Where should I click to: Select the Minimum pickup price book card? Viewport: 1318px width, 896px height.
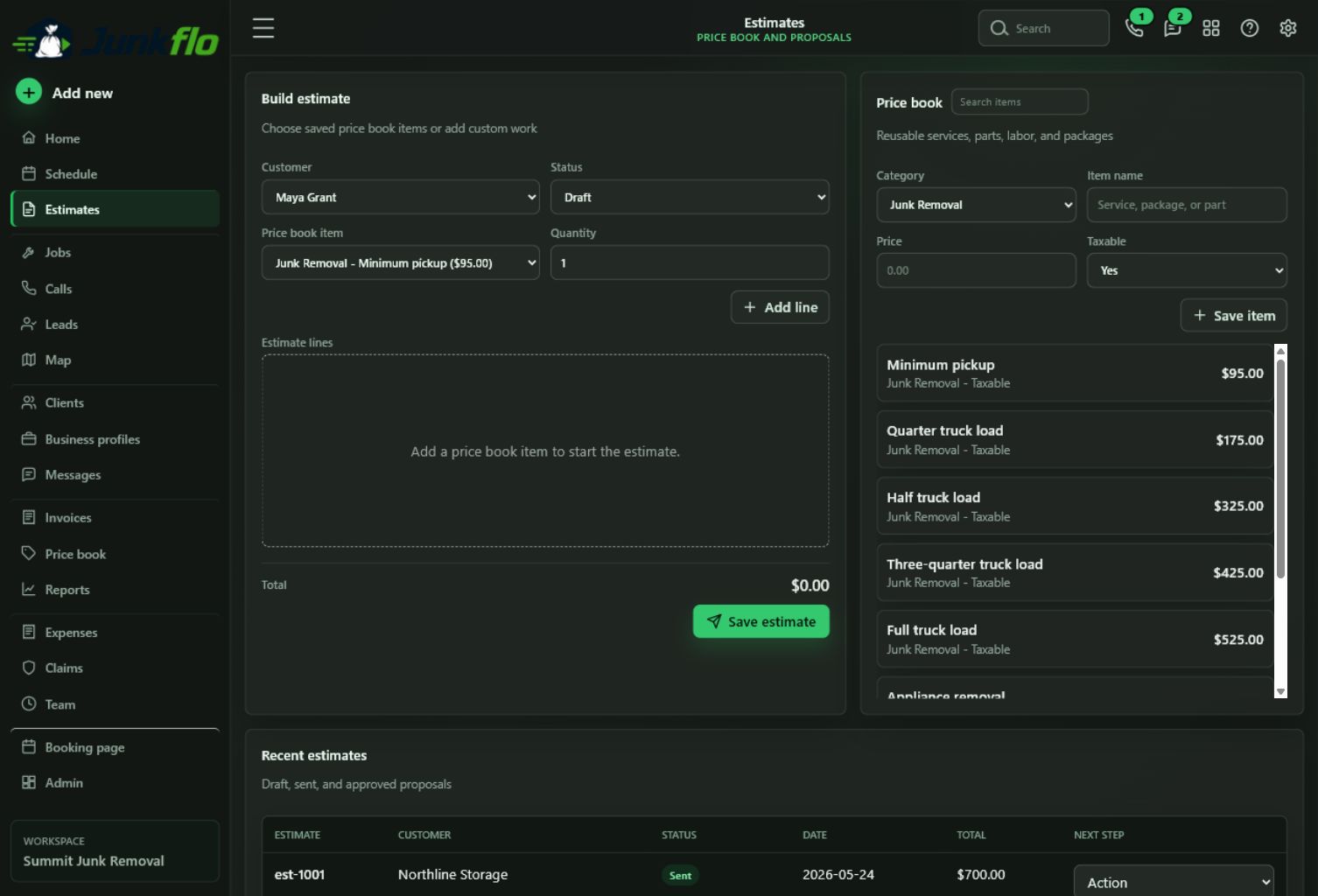point(1075,373)
